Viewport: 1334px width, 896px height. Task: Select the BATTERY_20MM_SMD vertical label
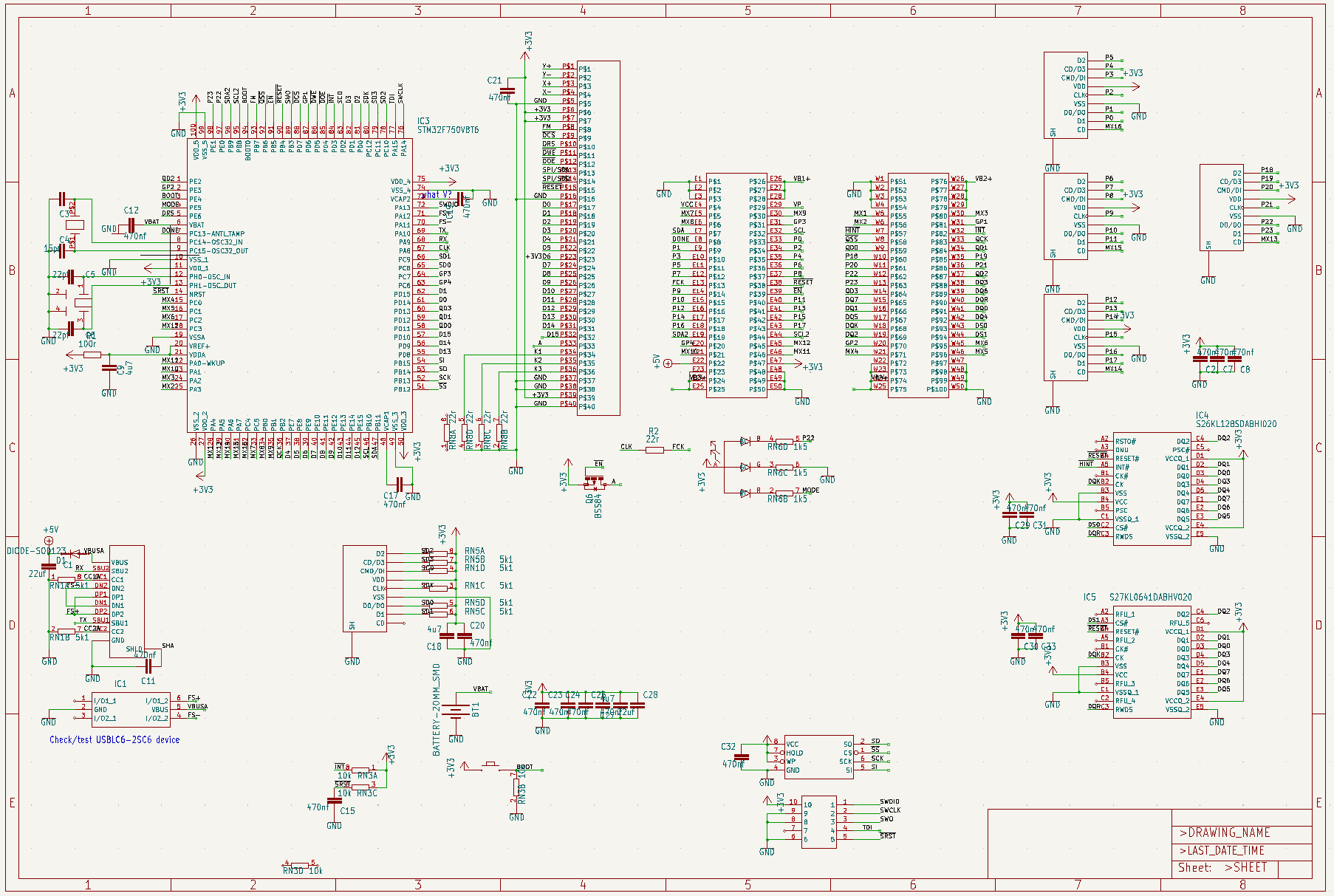(437, 710)
